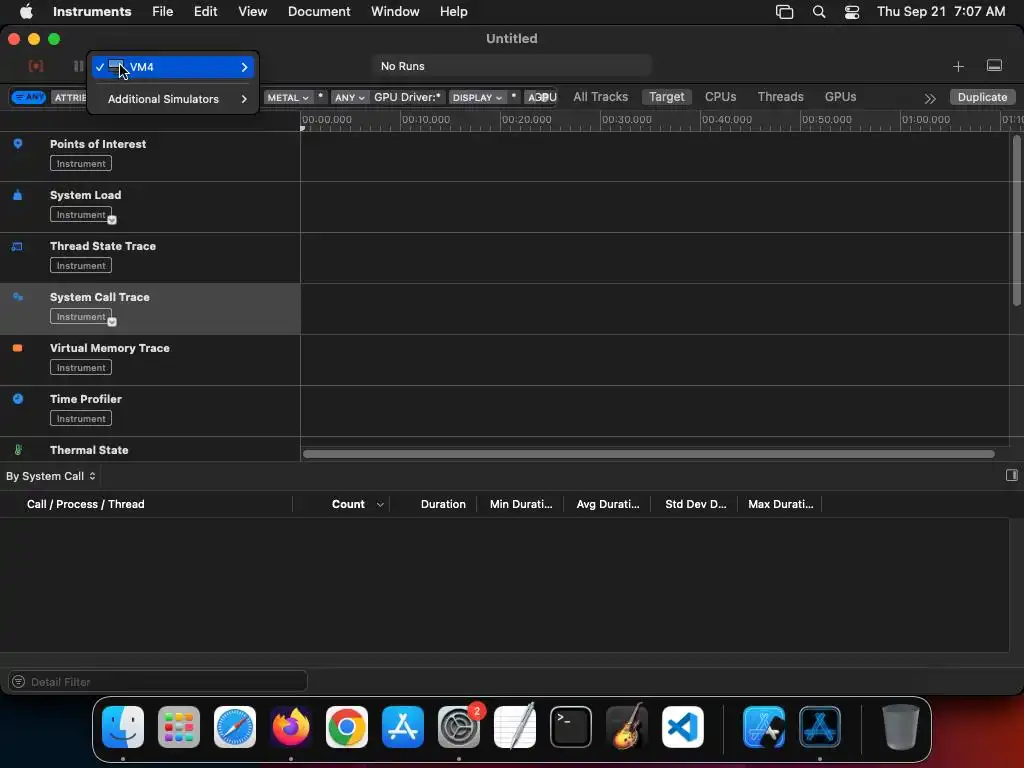Click the System Call Trace track icon
The image size is (1024, 768).
point(18,297)
